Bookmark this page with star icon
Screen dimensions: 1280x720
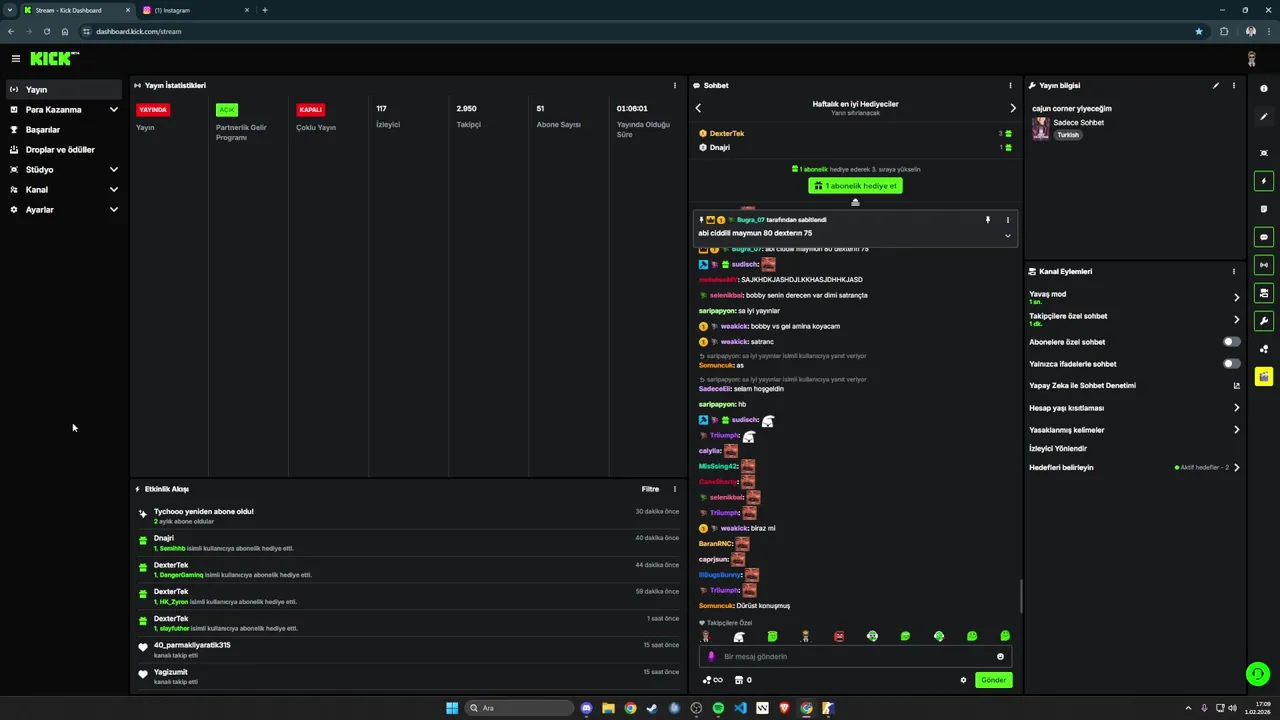point(1199,31)
